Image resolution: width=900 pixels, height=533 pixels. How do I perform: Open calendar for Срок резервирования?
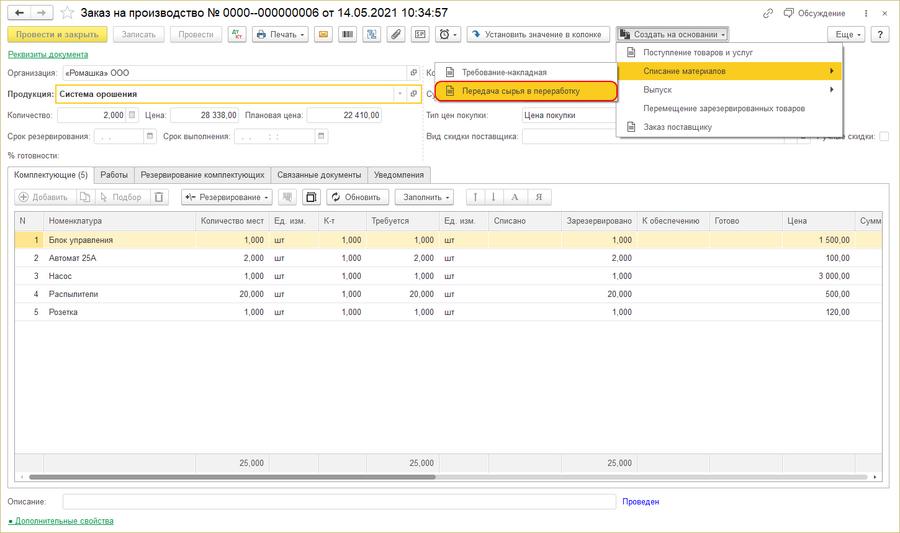150,136
